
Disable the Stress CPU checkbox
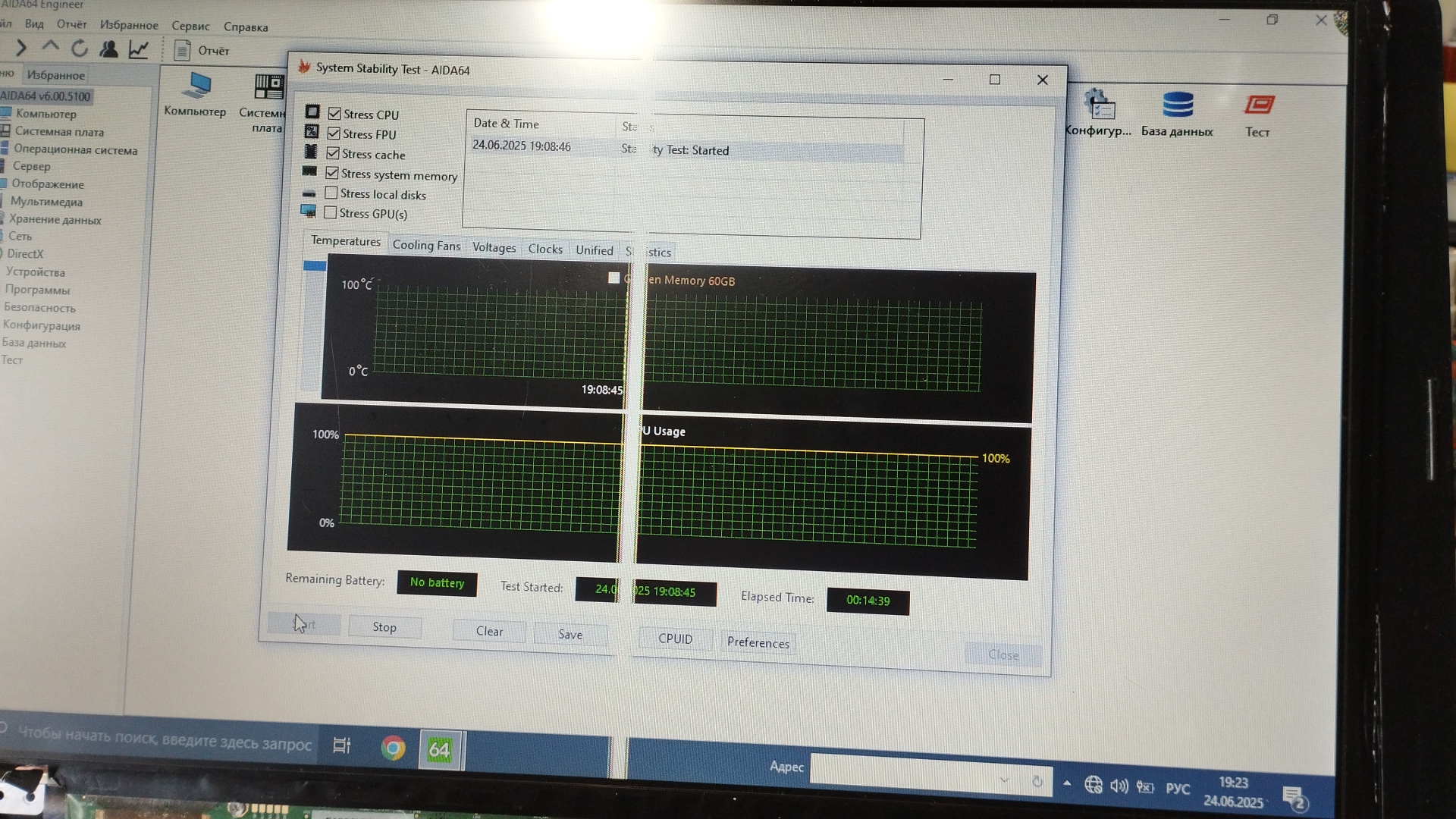[334, 114]
